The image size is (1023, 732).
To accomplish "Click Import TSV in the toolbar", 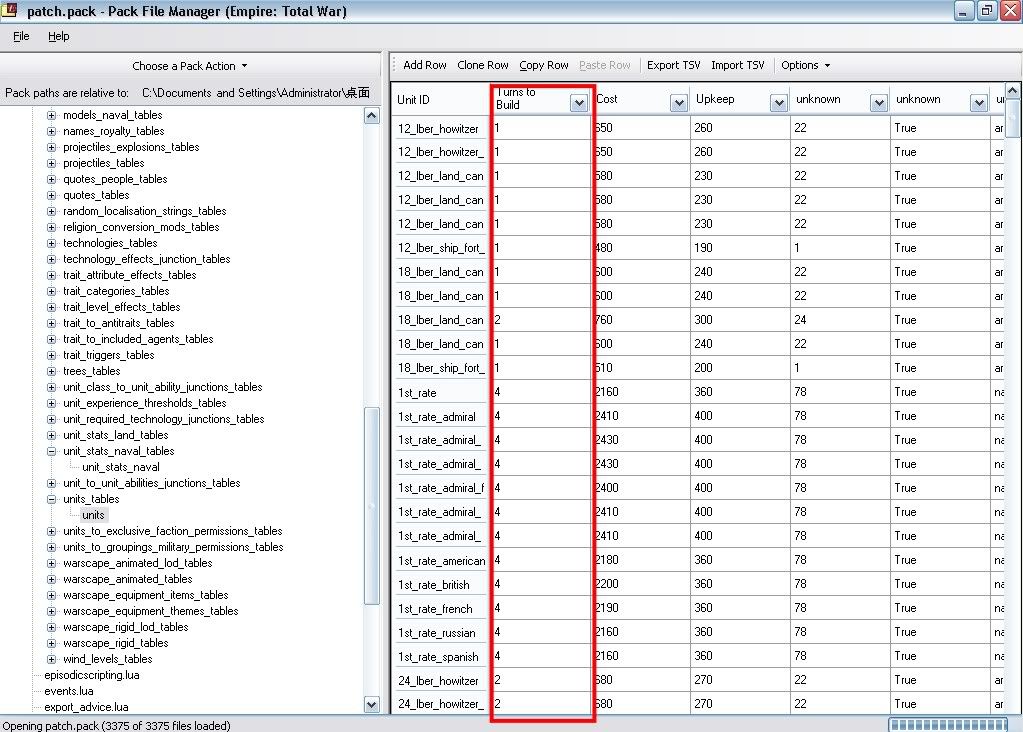I will [738, 65].
